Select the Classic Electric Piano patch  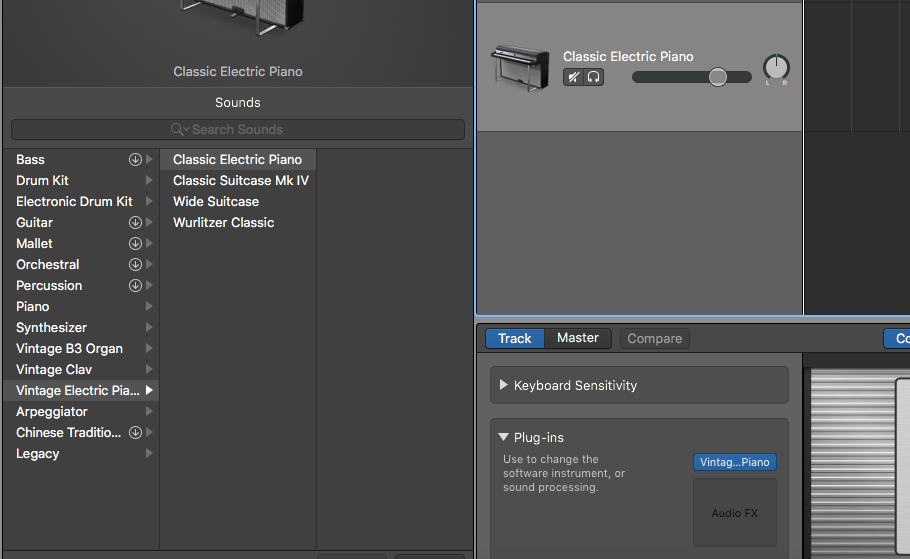tap(238, 159)
